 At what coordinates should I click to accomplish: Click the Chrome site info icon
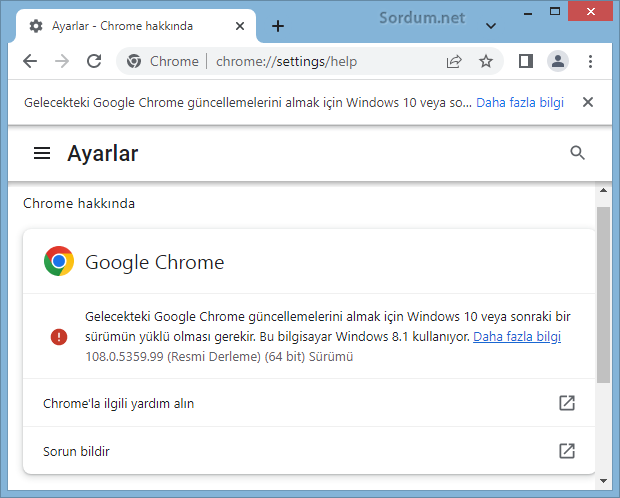134,61
